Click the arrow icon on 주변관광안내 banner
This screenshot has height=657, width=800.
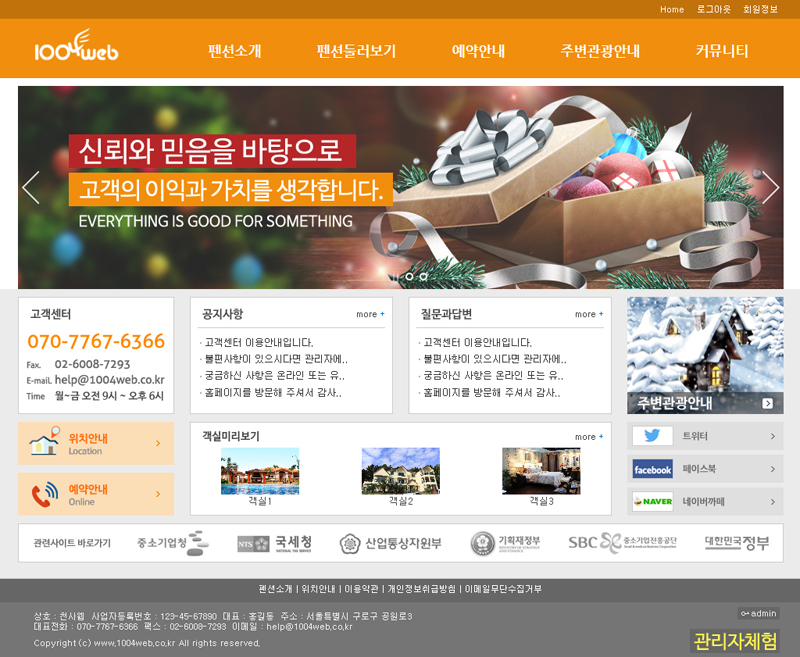(x=767, y=404)
